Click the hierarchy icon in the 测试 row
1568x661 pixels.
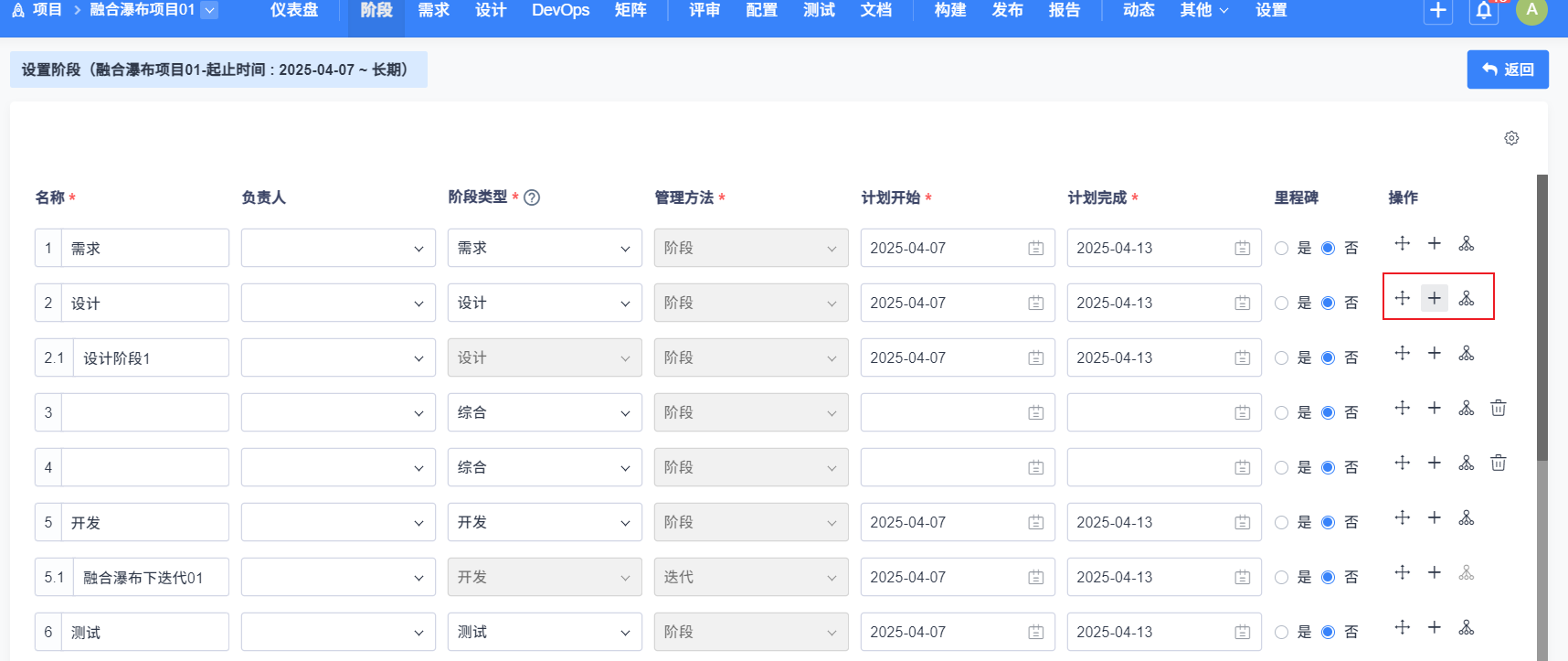1467,627
